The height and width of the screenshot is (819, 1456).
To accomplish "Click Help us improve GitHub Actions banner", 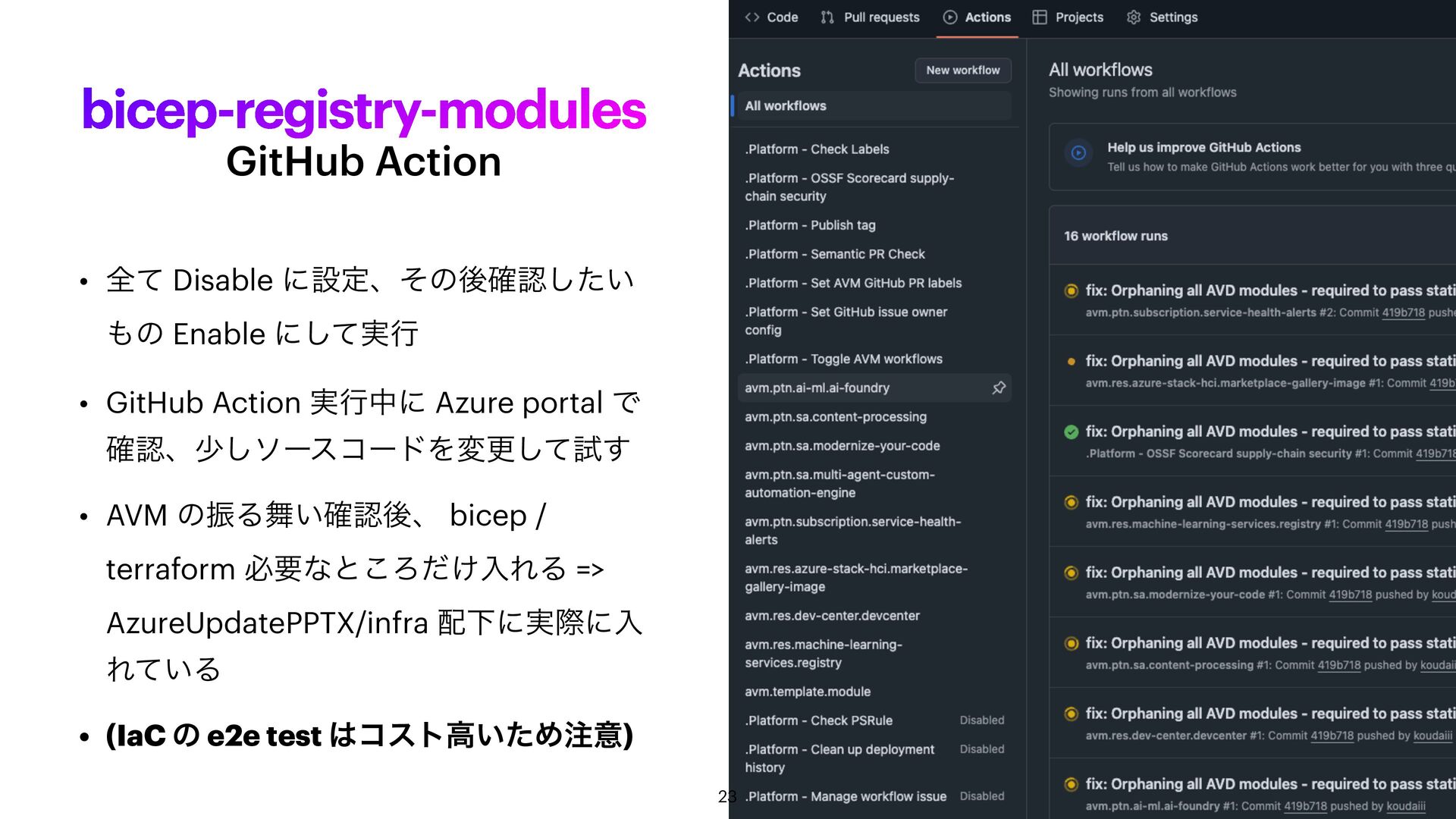I will point(1252,157).
